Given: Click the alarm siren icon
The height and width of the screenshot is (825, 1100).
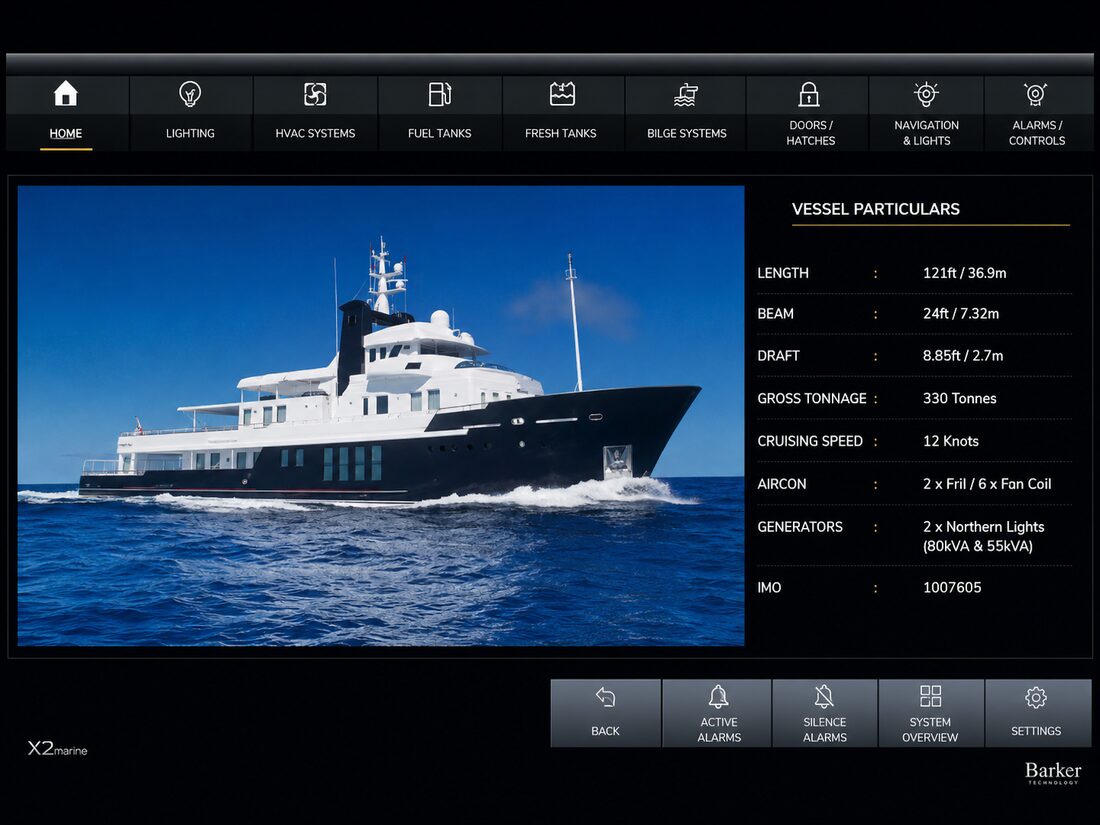Looking at the screenshot, I should [x=1035, y=94].
